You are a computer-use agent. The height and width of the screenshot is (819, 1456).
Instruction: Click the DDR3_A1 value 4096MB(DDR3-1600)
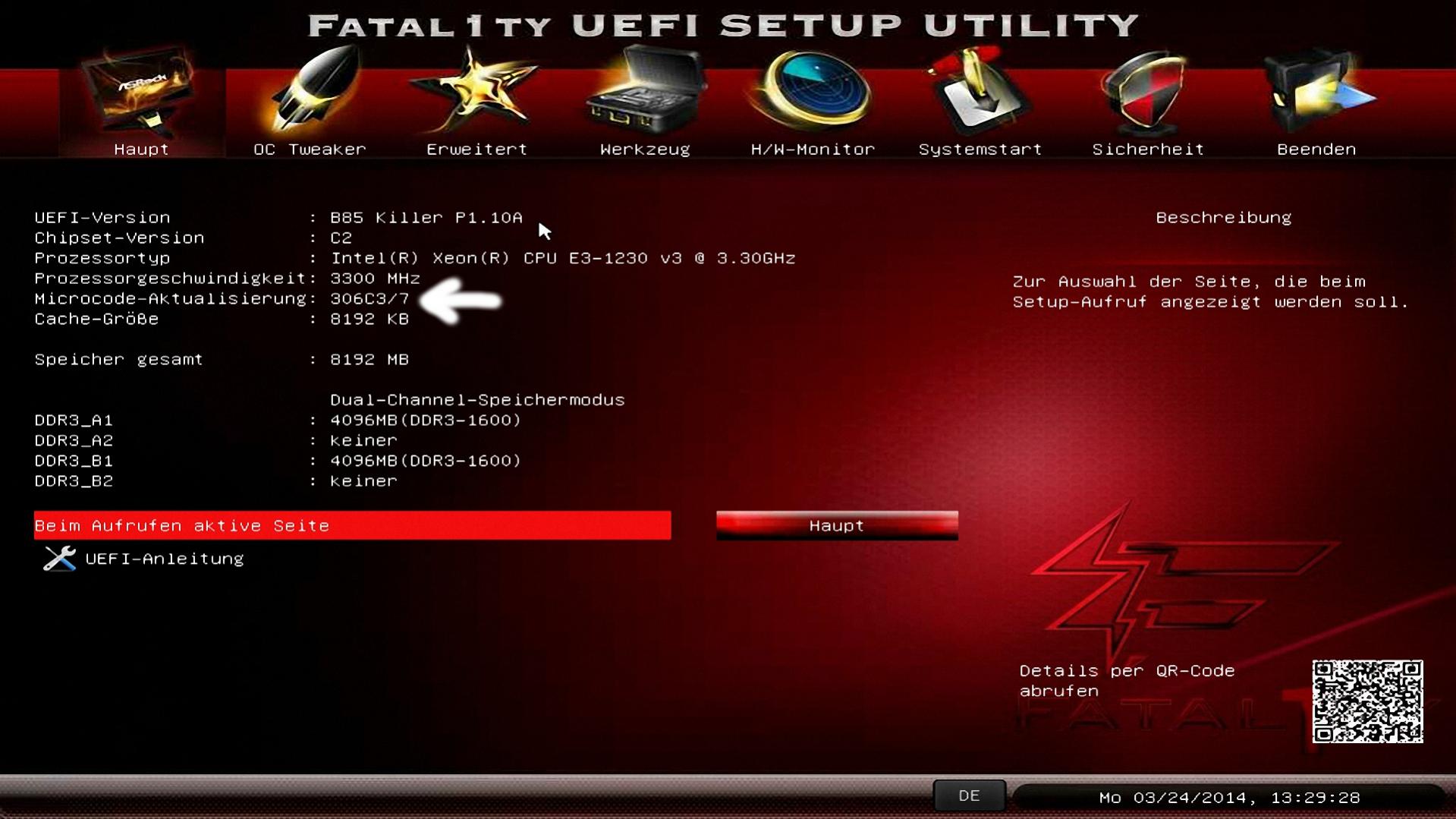pyautogui.click(x=426, y=421)
